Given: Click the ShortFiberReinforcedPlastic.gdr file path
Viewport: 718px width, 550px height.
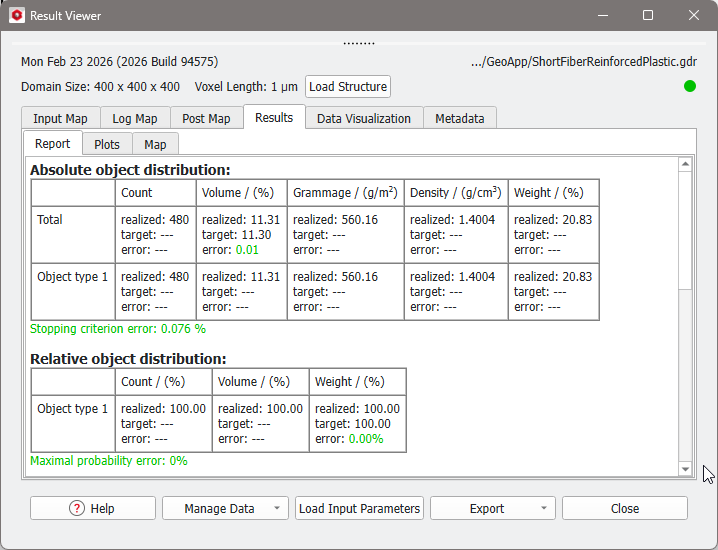Looking at the screenshot, I should click(584, 61).
